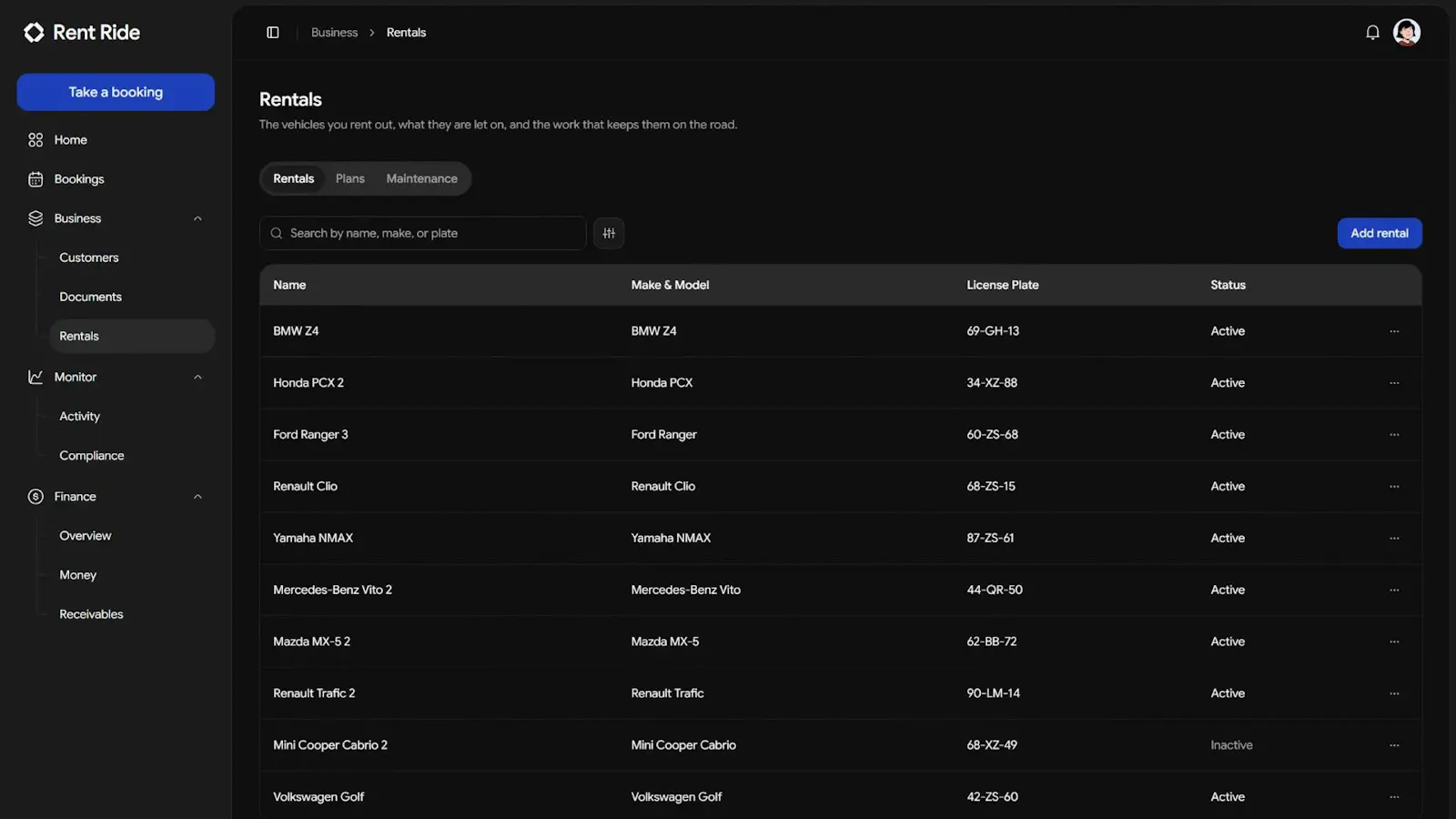Open row actions for Mazda MX-5 2
Image resolution: width=1456 pixels, height=819 pixels.
(1394, 642)
